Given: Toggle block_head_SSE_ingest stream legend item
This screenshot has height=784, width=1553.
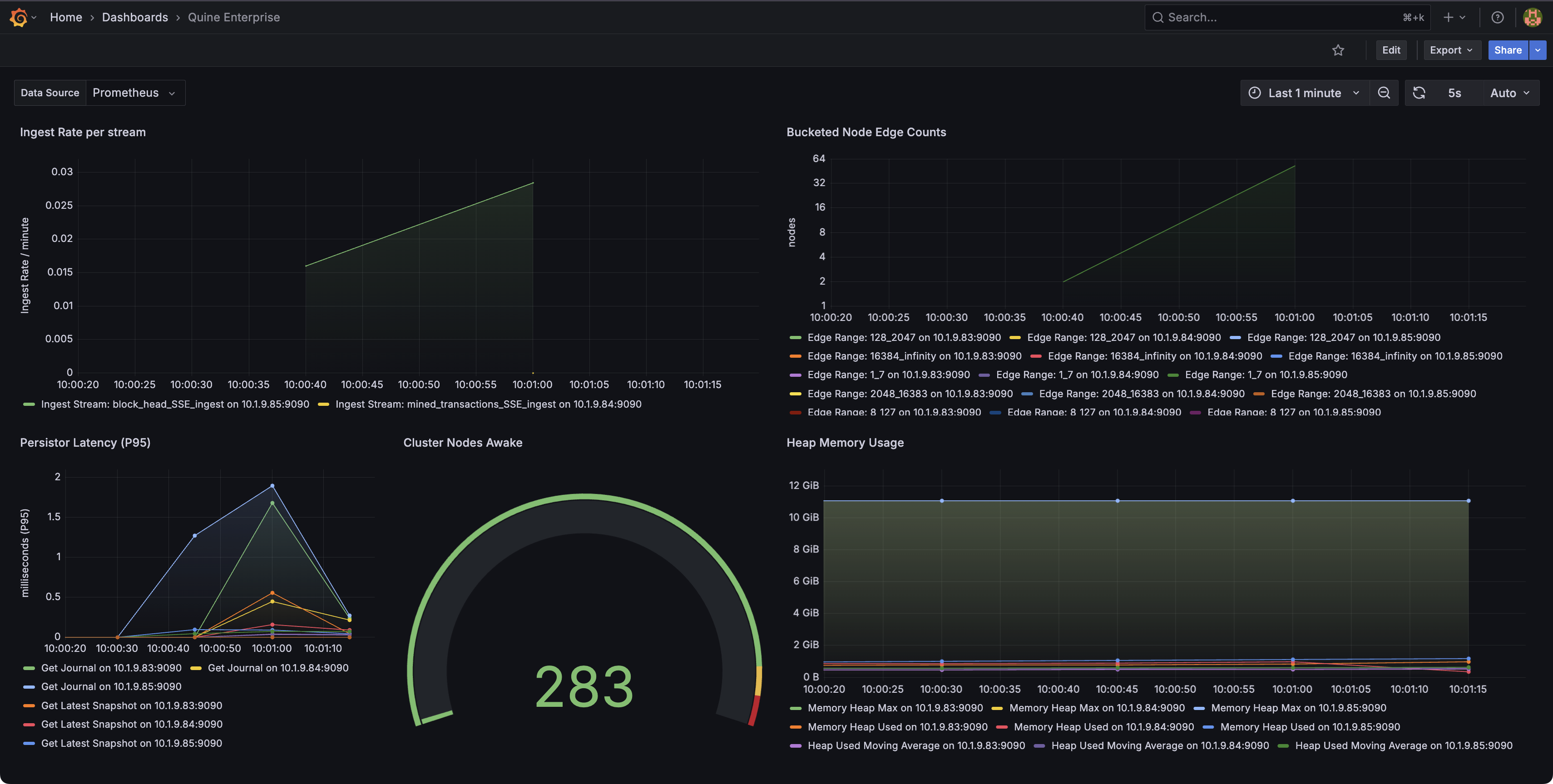Looking at the screenshot, I should pos(175,404).
